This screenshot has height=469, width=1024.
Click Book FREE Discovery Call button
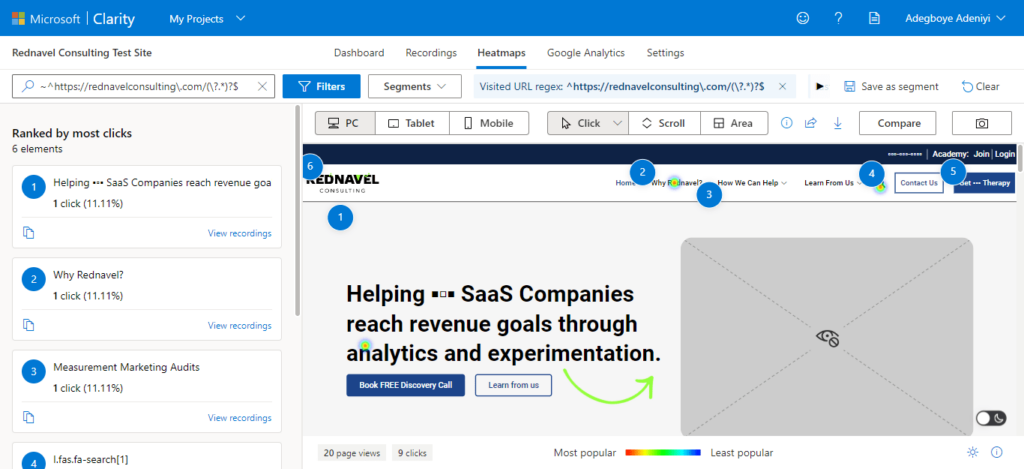tap(406, 385)
